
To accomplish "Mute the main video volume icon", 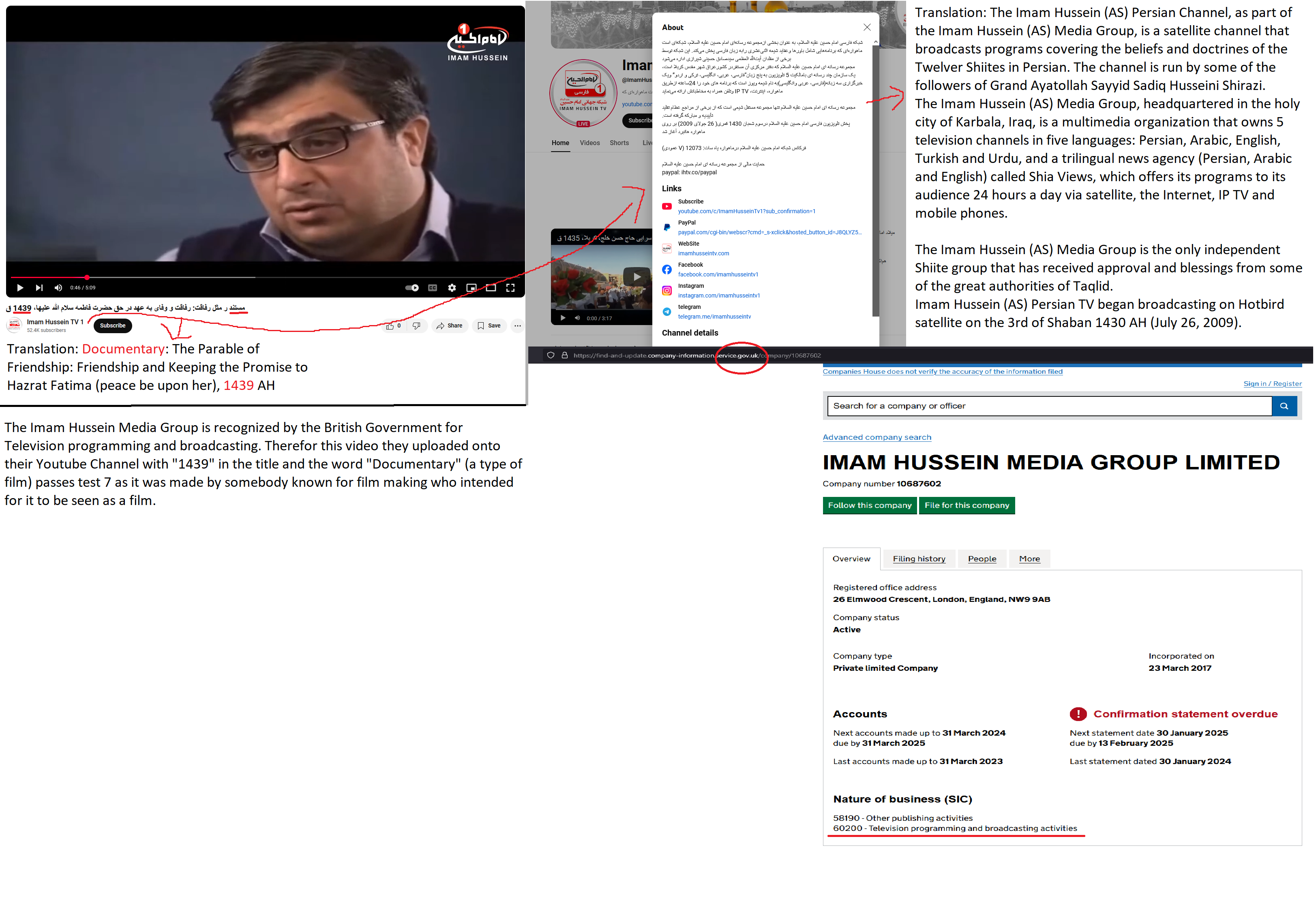I will click(x=58, y=288).
